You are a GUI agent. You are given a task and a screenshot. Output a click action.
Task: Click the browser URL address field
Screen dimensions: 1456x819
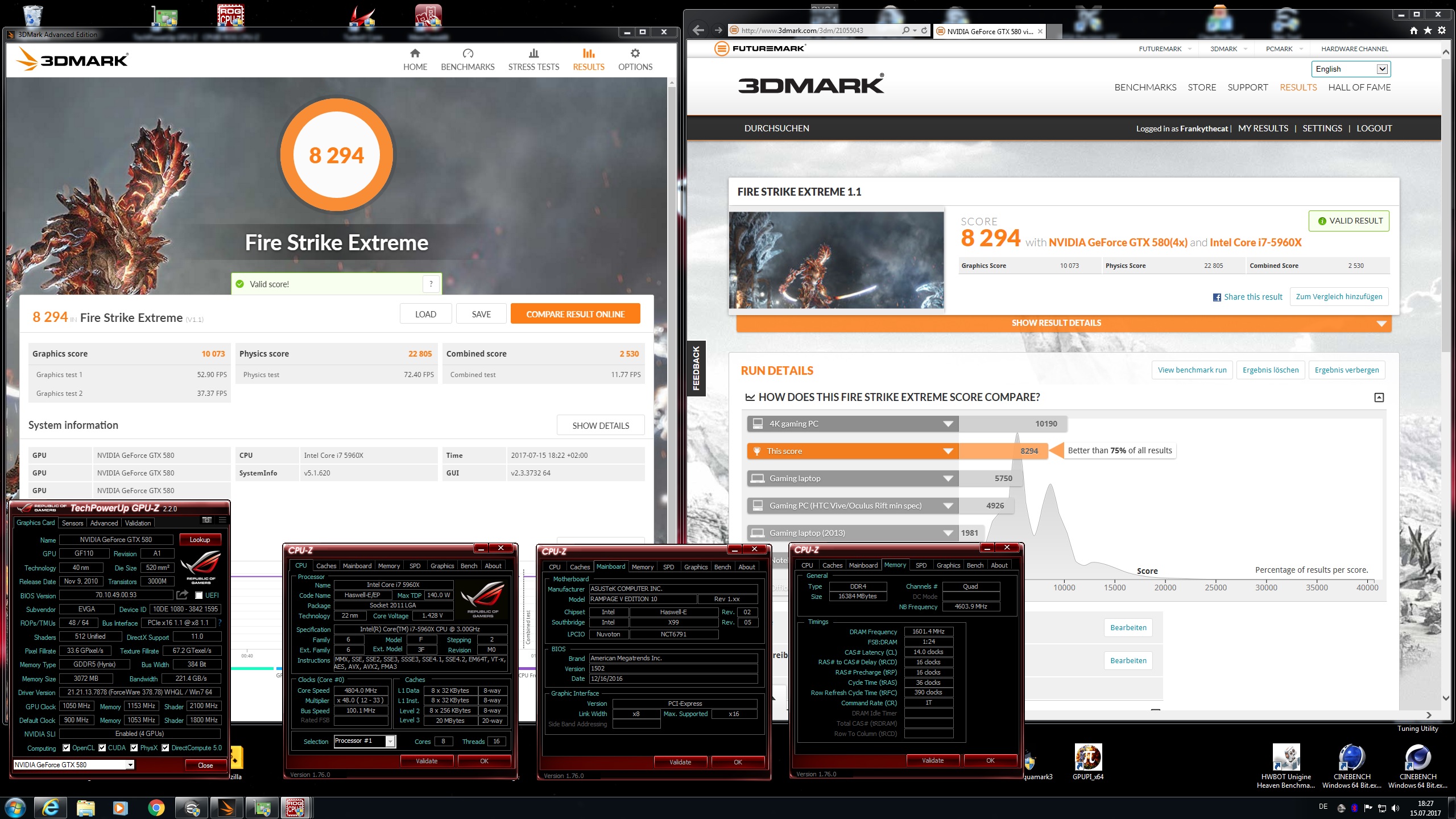[x=813, y=31]
